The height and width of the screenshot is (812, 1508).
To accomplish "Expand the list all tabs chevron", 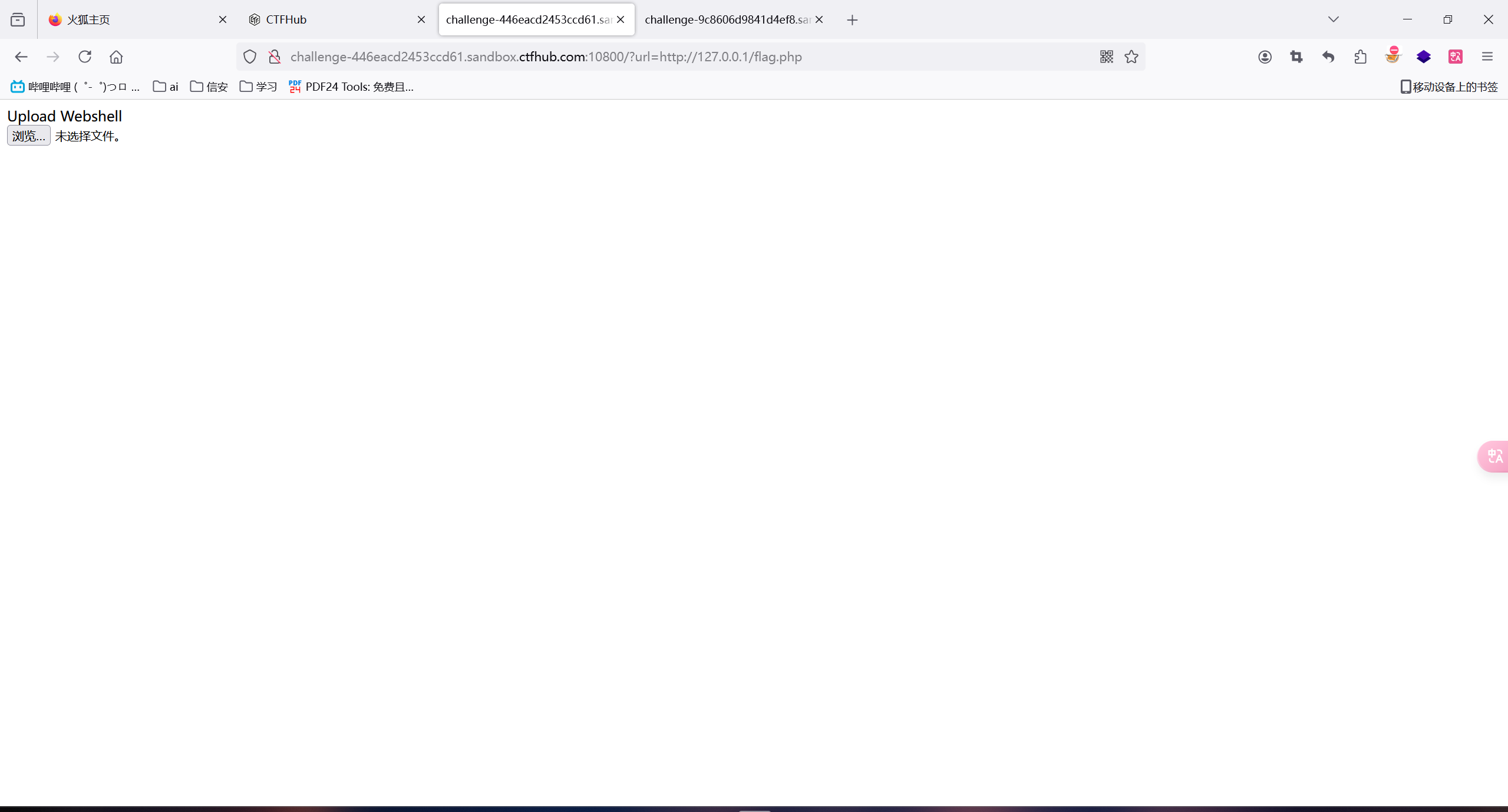I will pyautogui.click(x=1334, y=19).
